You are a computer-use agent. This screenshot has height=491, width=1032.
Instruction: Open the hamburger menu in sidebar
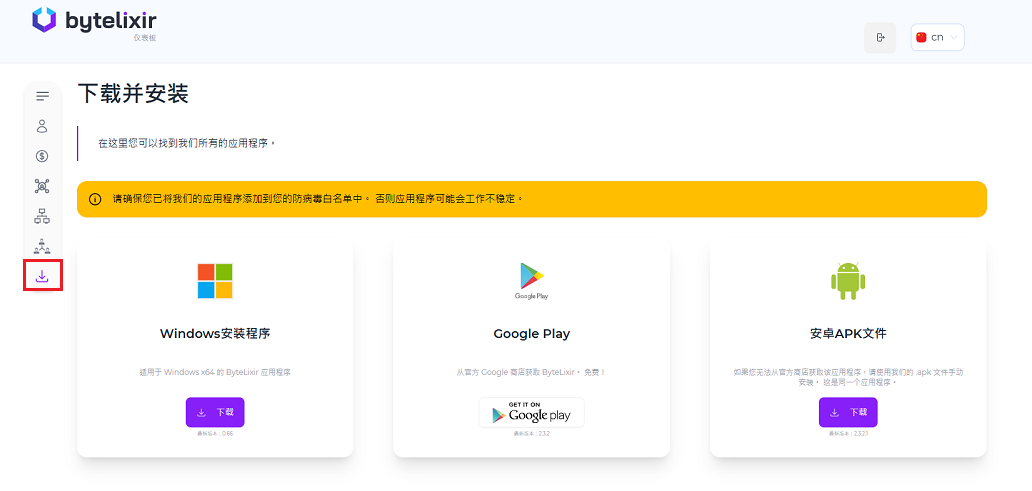(x=43, y=96)
